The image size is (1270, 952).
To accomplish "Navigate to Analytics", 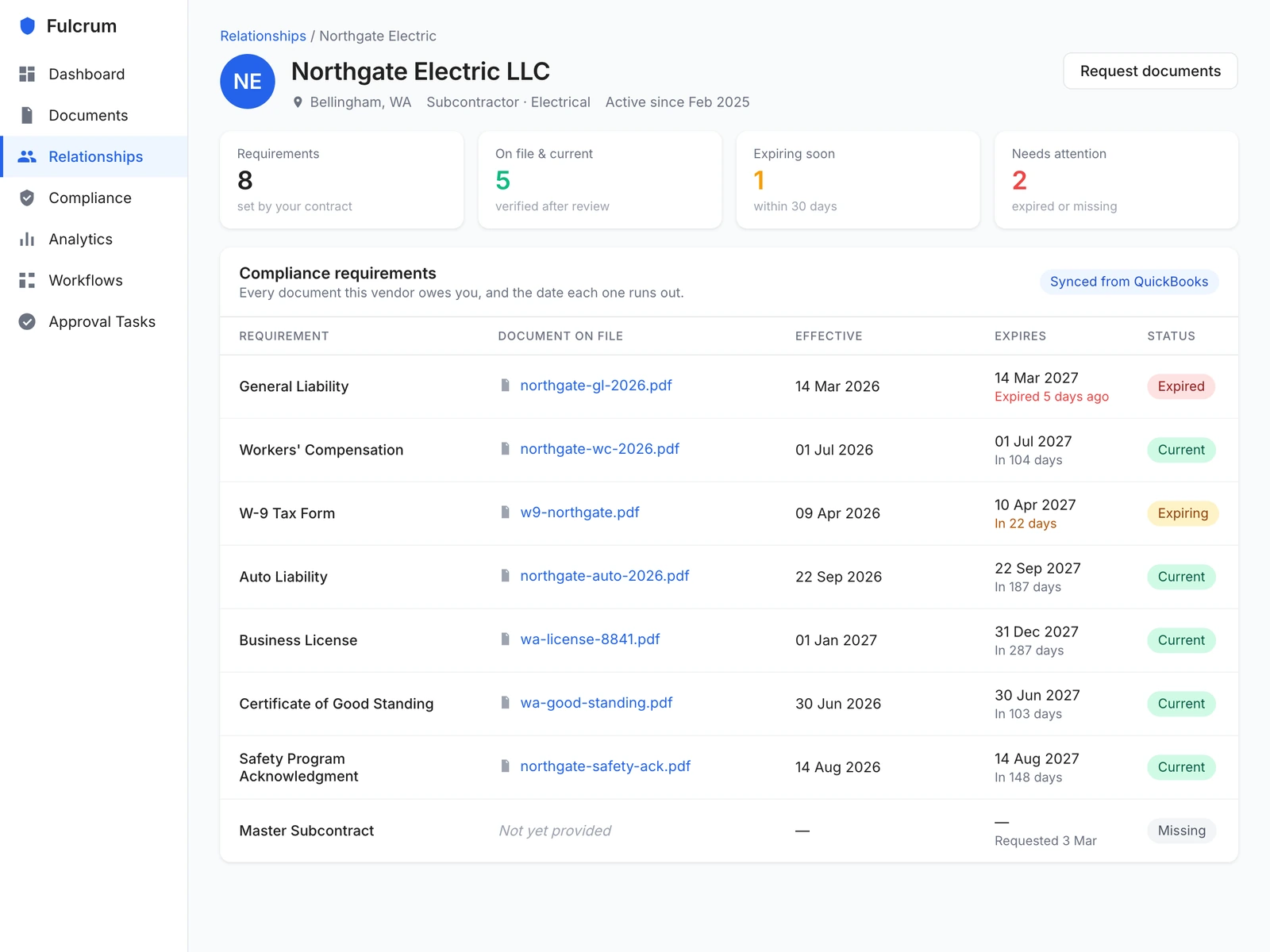I will (94, 239).
